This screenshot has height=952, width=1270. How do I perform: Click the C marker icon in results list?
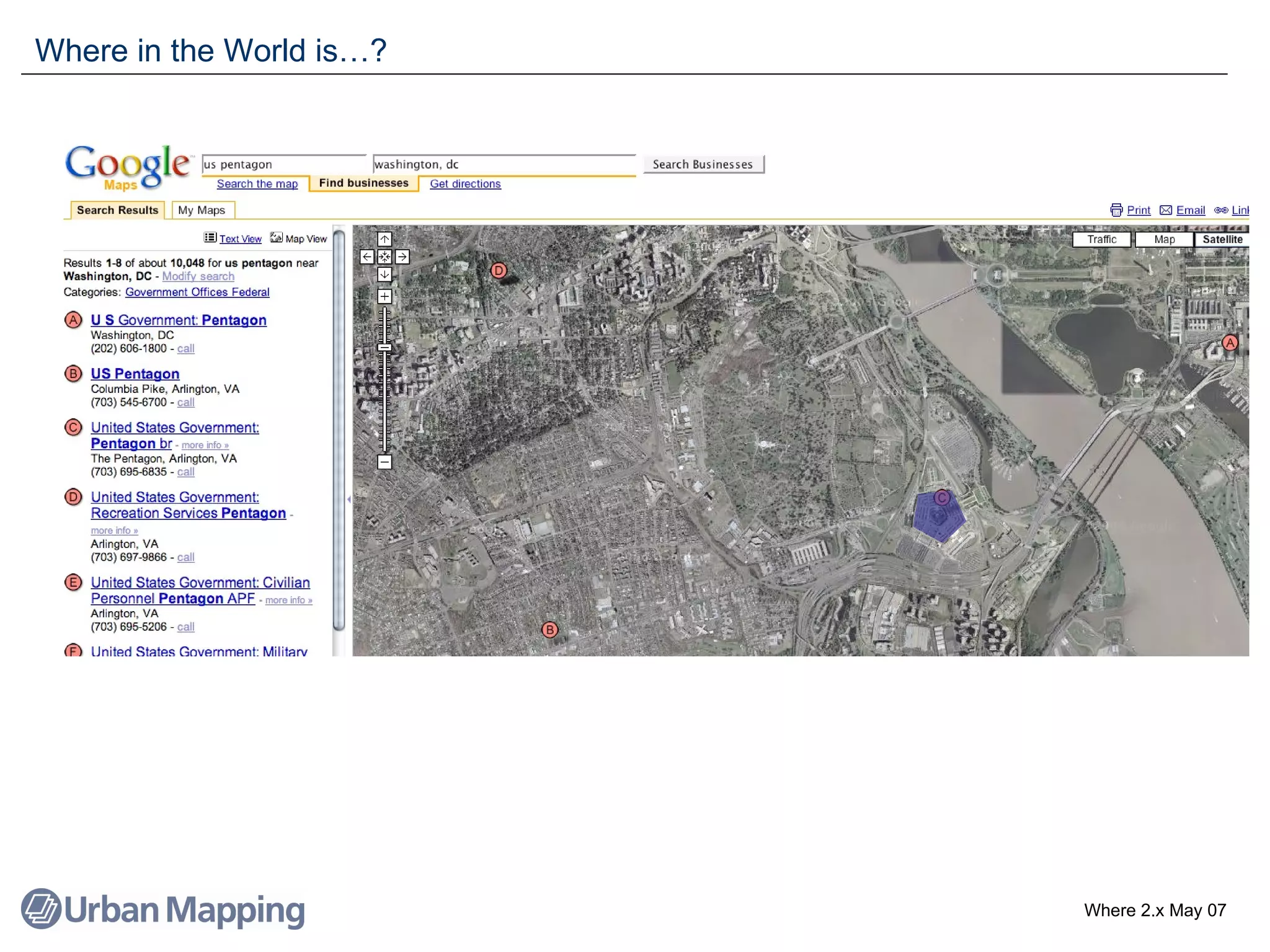73,428
